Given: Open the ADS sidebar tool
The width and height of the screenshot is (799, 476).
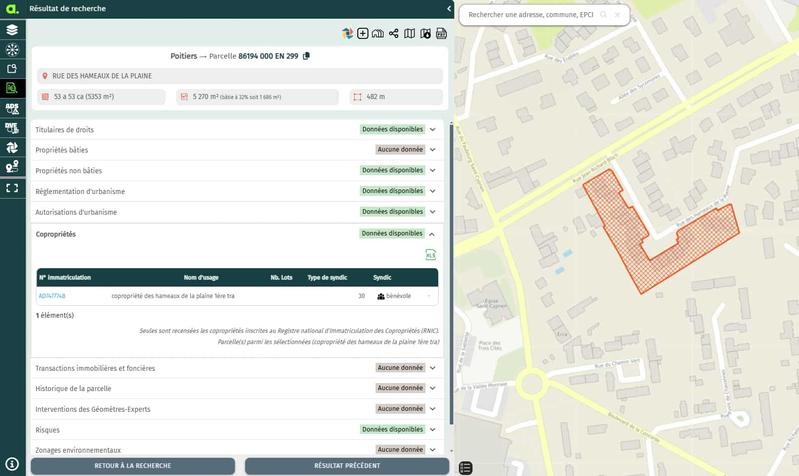Looking at the screenshot, I should click(12, 108).
